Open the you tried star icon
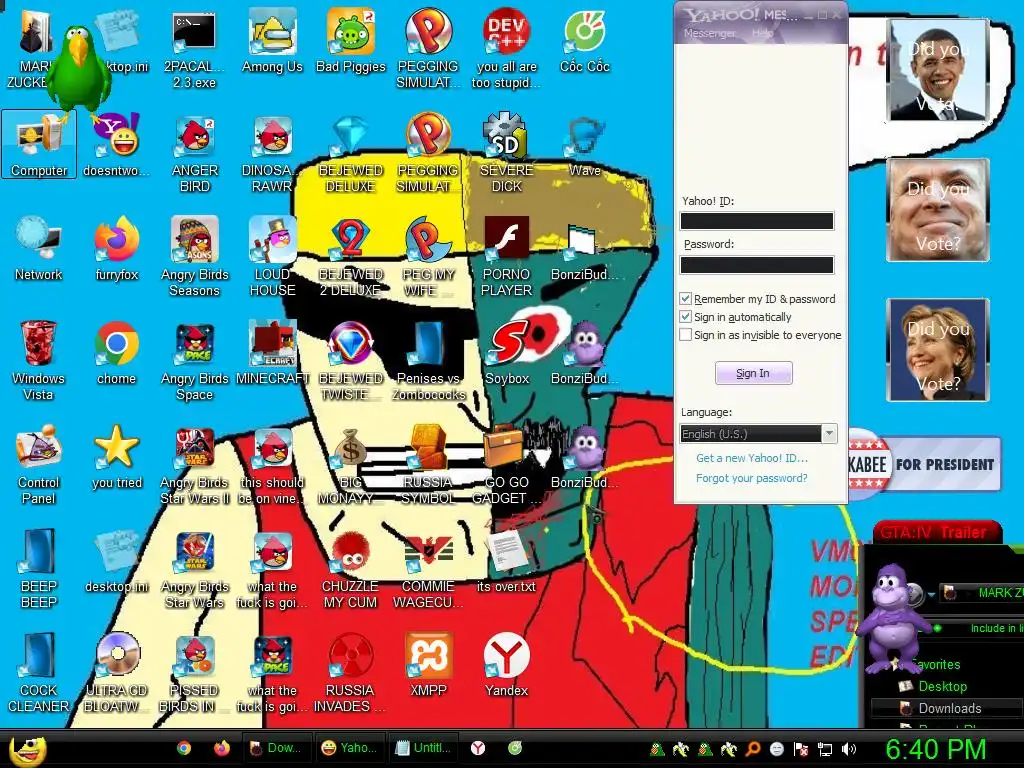Viewport: 1024px width, 768px height. [117, 457]
